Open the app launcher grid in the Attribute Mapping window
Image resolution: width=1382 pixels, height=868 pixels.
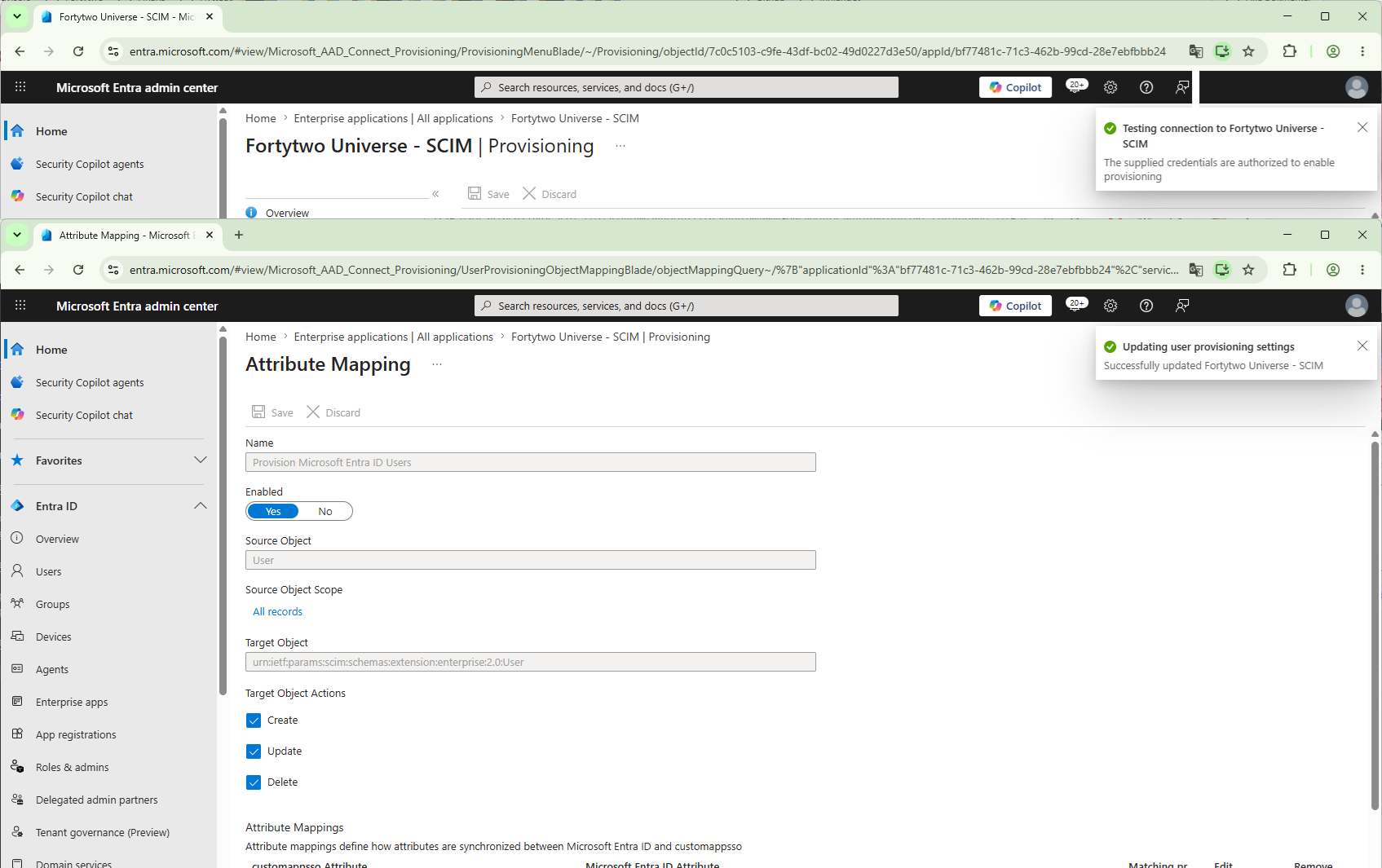click(20, 306)
